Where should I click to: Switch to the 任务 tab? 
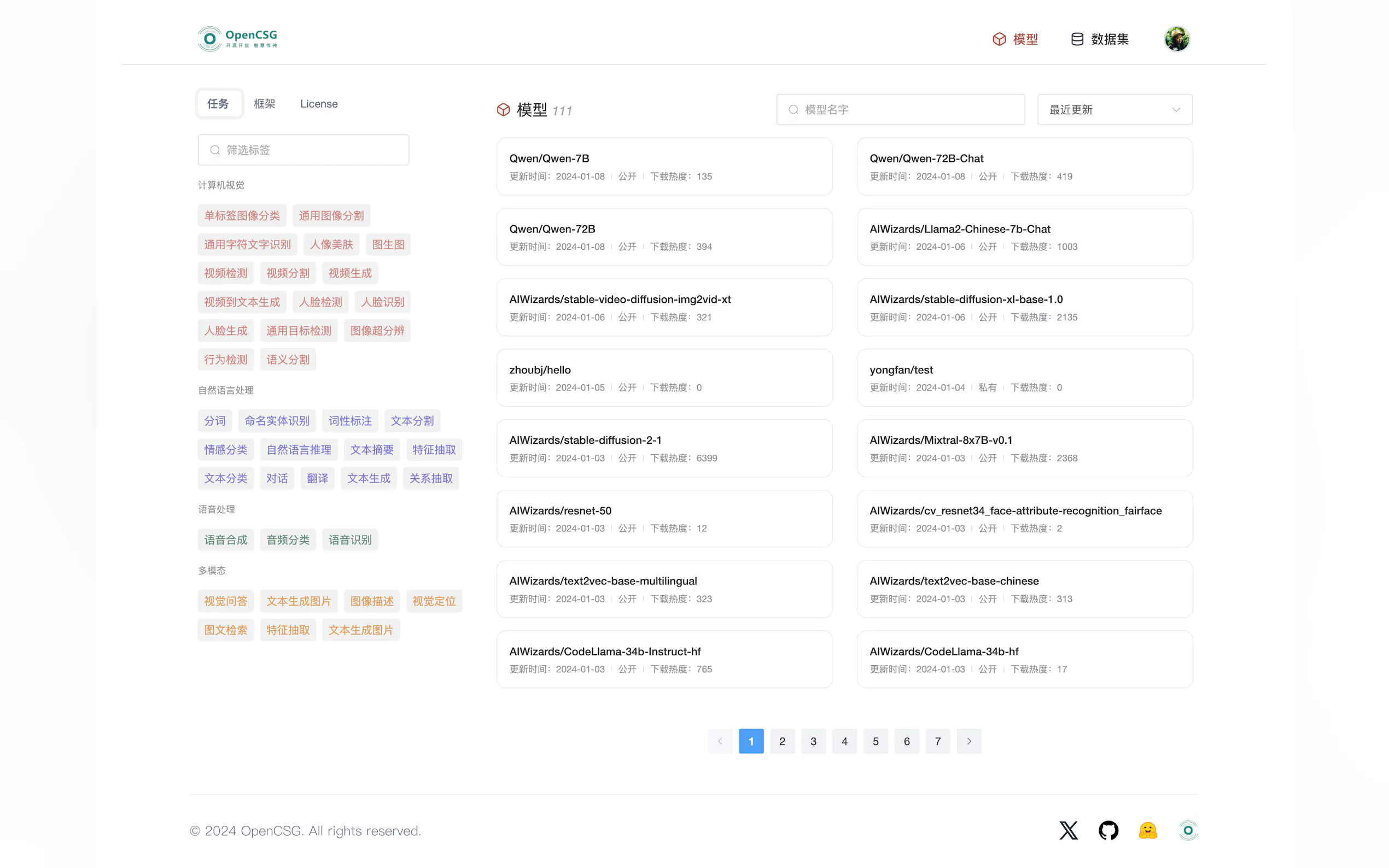click(x=218, y=104)
